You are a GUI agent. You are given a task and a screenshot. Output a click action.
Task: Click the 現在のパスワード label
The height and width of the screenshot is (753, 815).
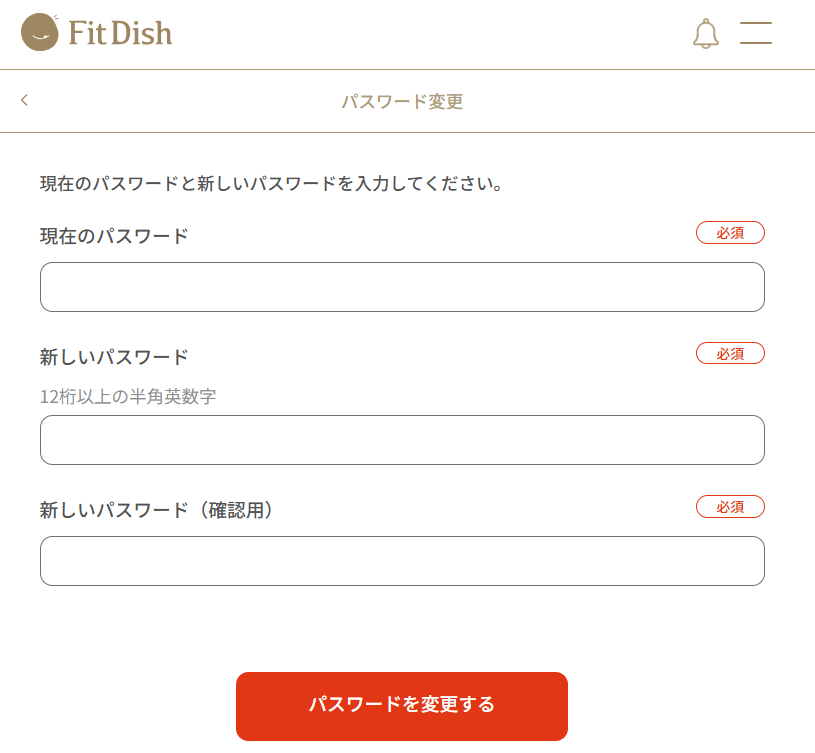(x=114, y=236)
